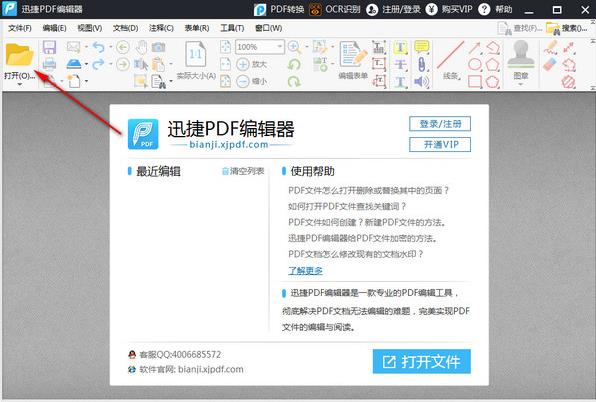The width and height of the screenshot is (596, 402).
Task: Select the underline text tool
Action: click(400, 81)
